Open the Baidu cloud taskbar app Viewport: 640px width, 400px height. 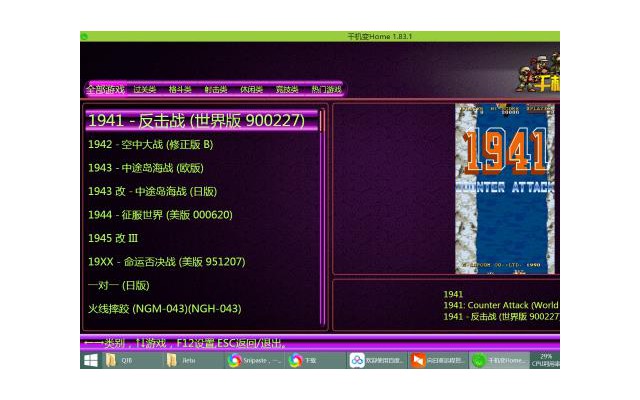point(376,360)
